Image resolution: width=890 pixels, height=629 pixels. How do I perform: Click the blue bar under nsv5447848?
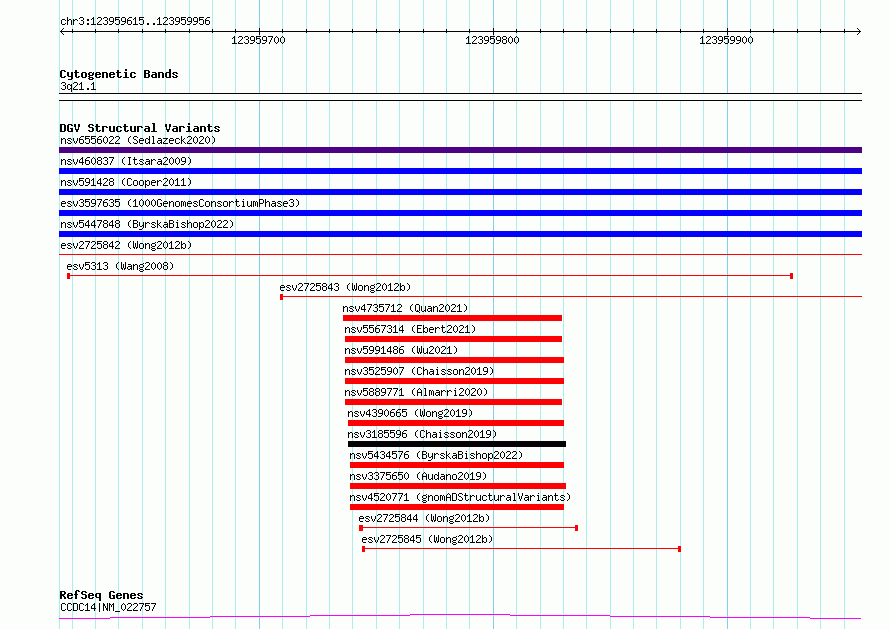click(x=460, y=234)
